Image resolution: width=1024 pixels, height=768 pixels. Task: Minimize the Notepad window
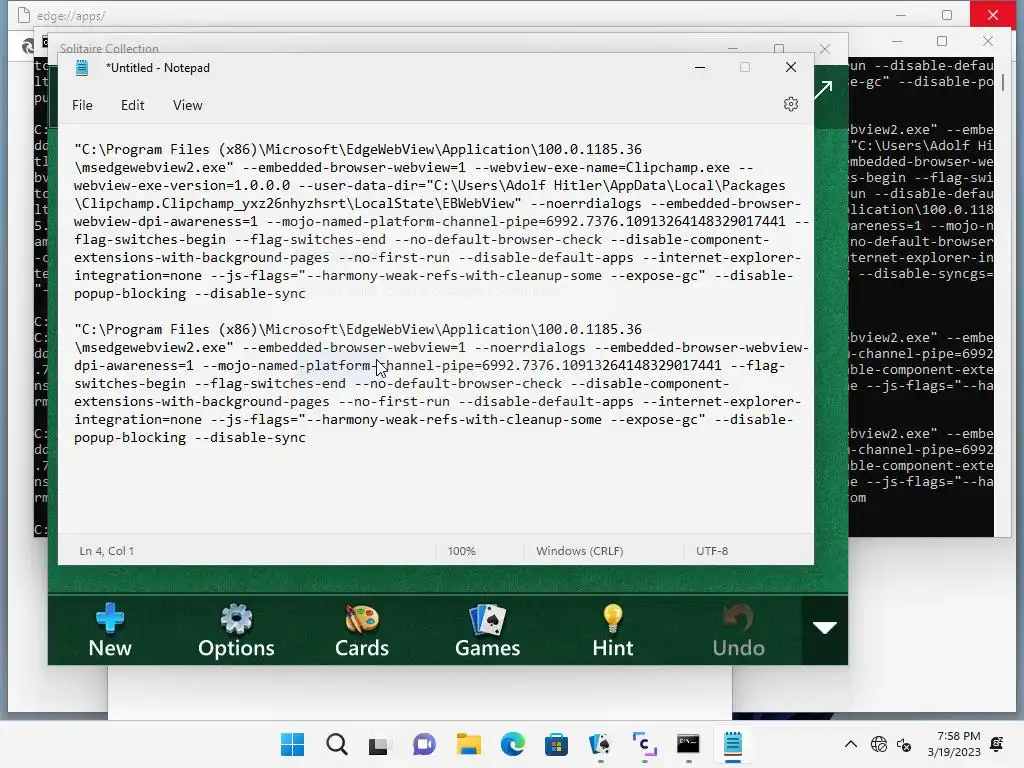(x=699, y=67)
